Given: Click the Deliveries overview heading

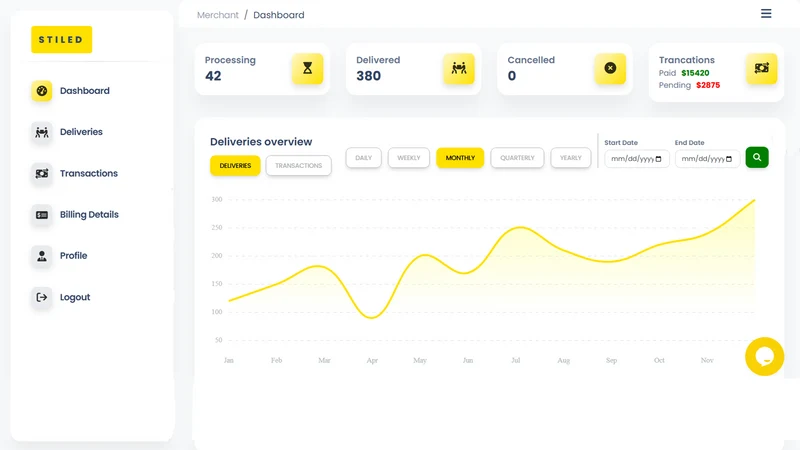Looking at the screenshot, I should pyautogui.click(x=261, y=142).
